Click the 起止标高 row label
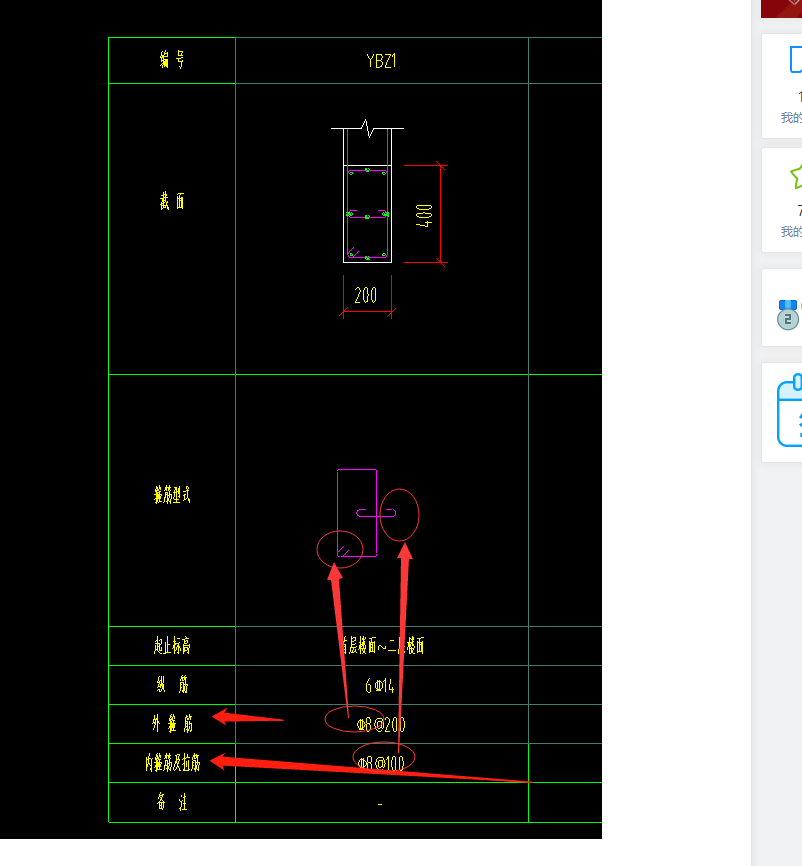 pos(172,645)
